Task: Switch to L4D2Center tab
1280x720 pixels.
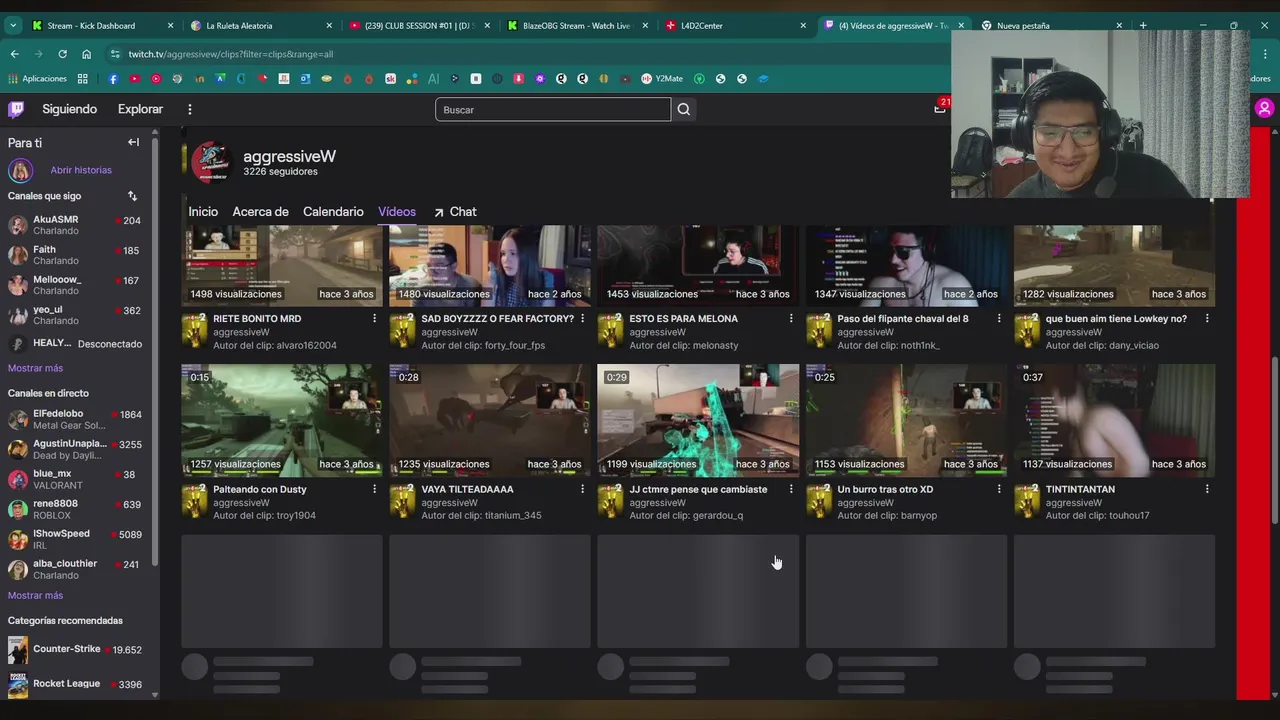Action: click(733, 25)
